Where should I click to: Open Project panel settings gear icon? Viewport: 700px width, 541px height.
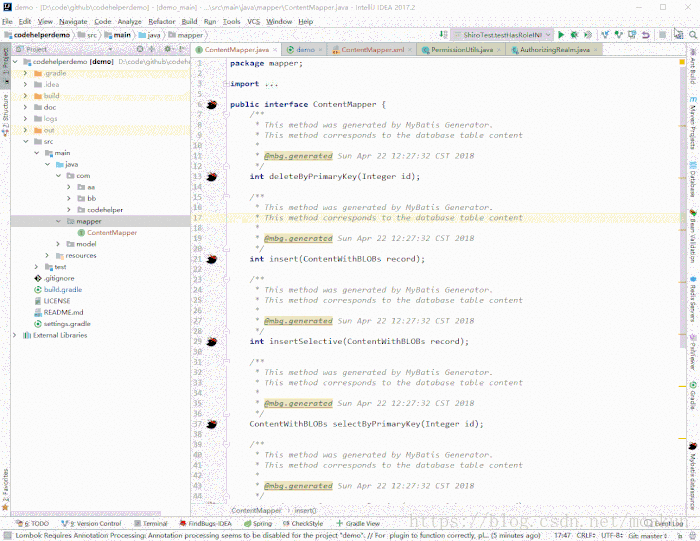(x=167, y=49)
